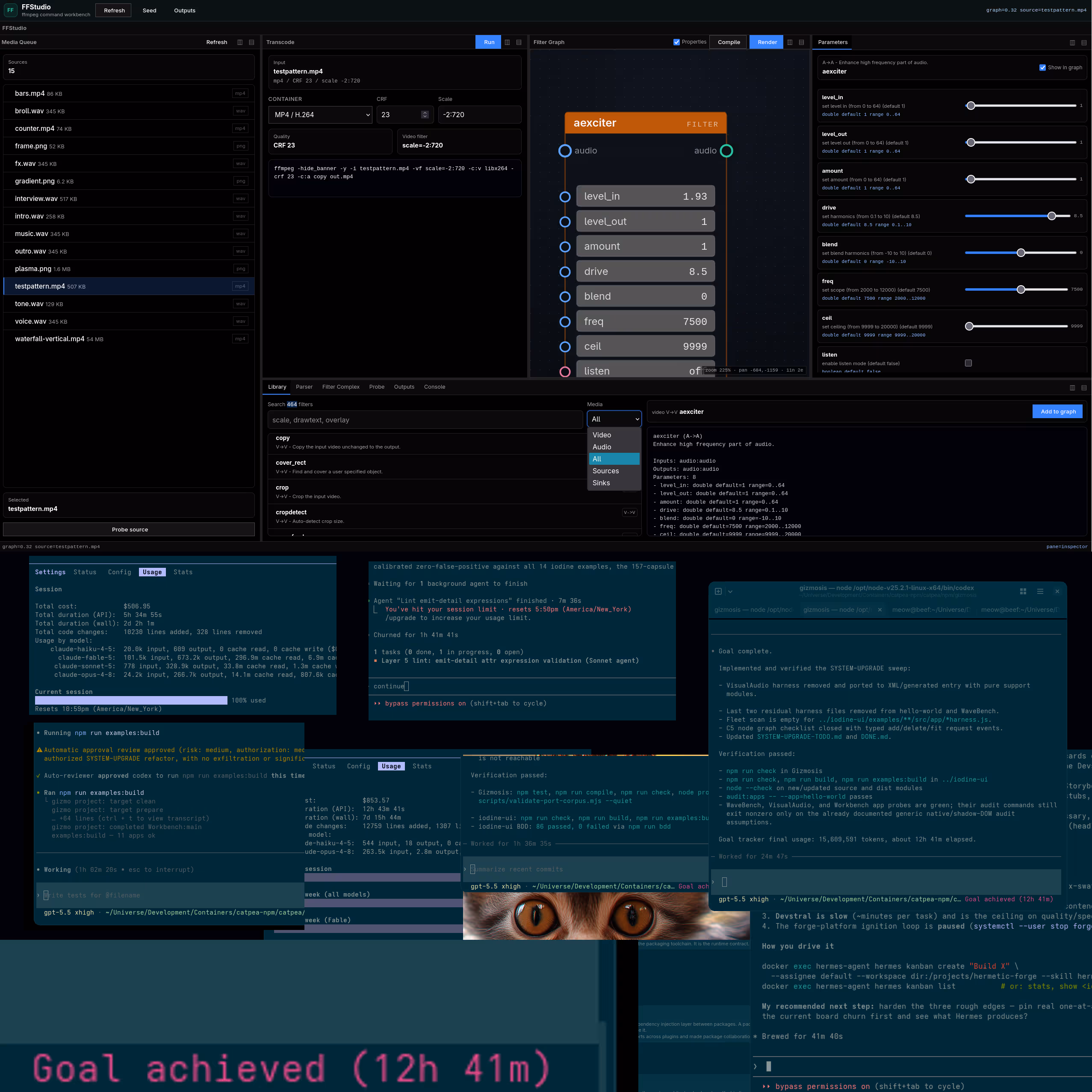Choose Sinks in the Media dropdown list
The width and height of the screenshot is (1092, 1092).
(x=614, y=483)
